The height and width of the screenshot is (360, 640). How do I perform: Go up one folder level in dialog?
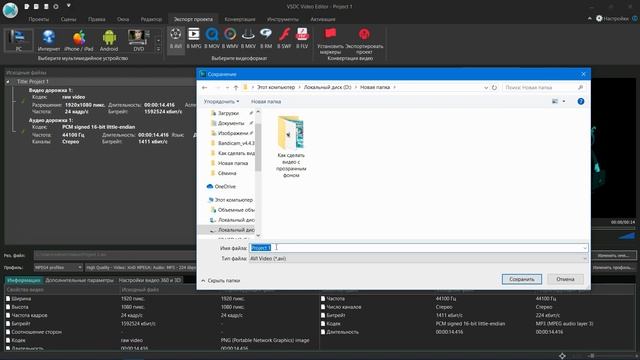click(236, 87)
